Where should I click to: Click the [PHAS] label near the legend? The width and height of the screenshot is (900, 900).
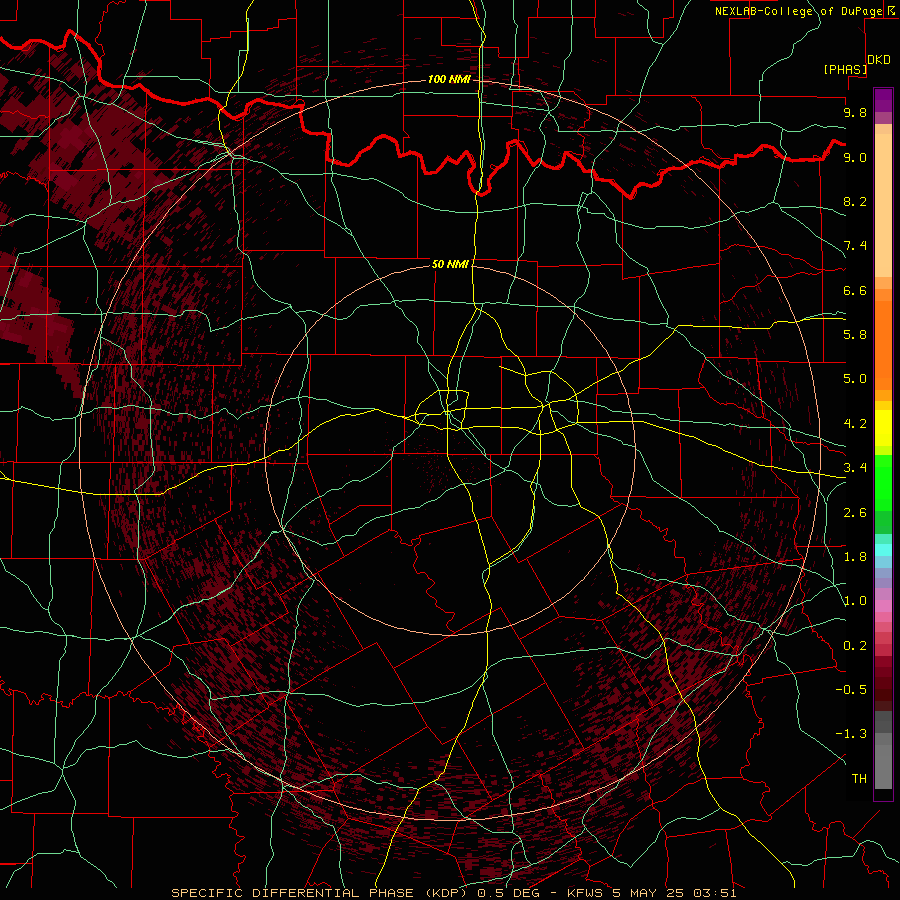coord(845,70)
